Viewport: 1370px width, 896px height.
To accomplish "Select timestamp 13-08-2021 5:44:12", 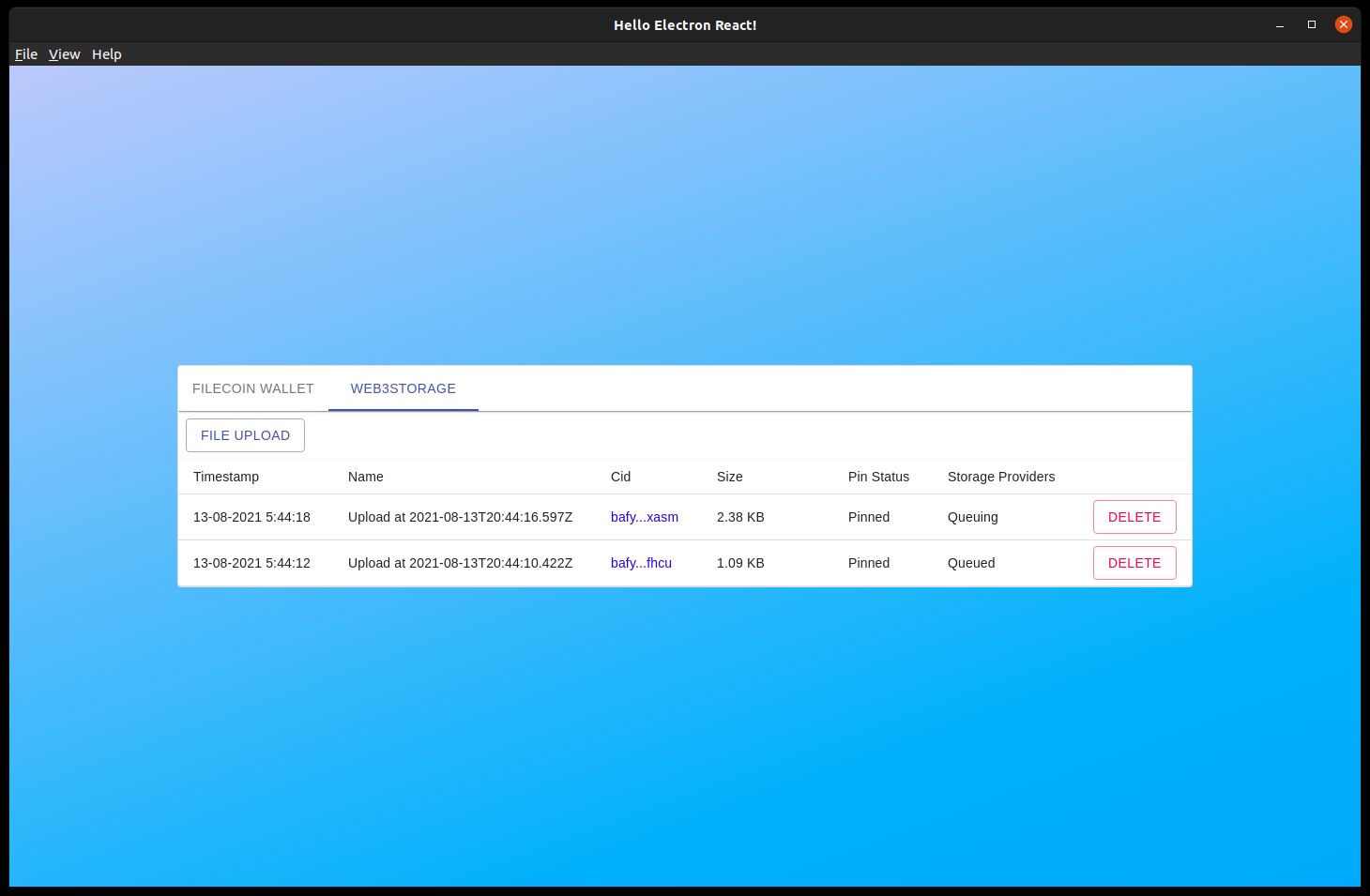I will (x=251, y=563).
